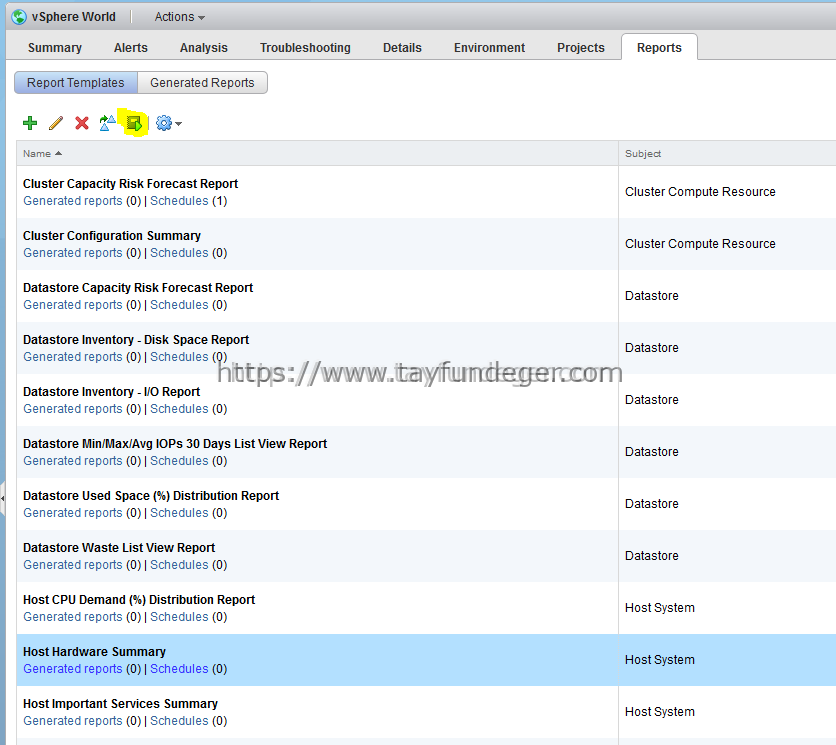The height and width of the screenshot is (745, 836).
Task: Open Schedules for Cluster Capacity Risk Forecast Report
Action: (179, 201)
